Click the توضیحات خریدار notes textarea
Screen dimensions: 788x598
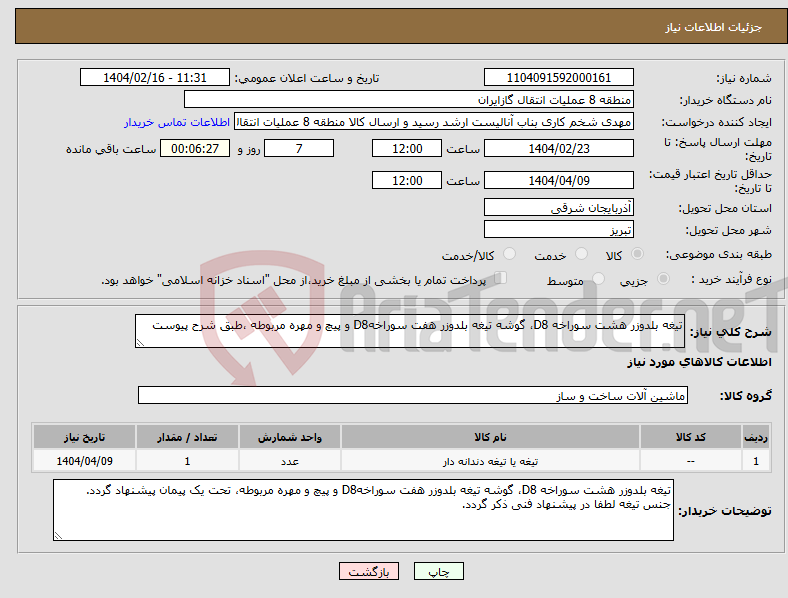click(363, 510)
